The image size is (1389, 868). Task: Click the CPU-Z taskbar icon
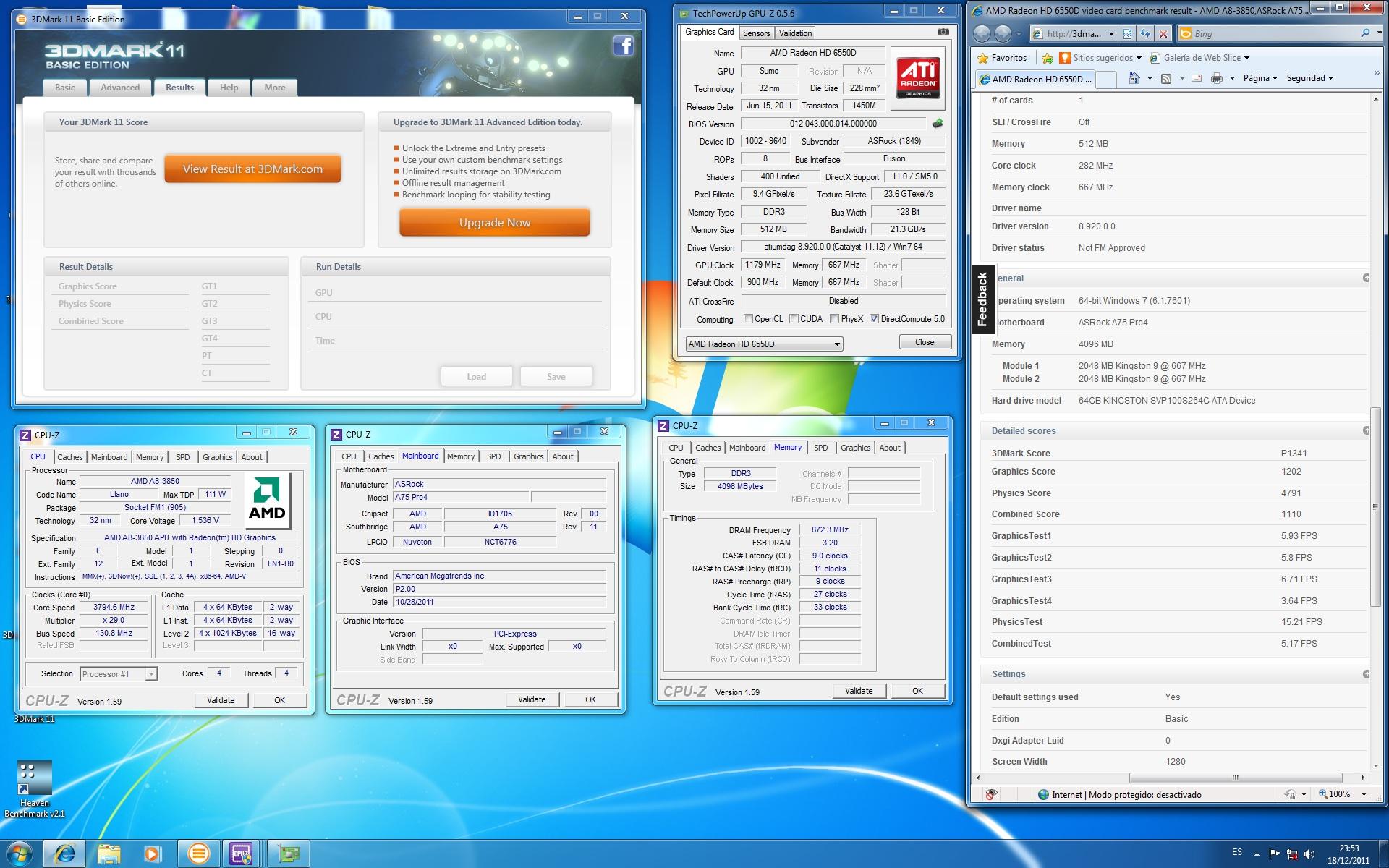[241, 854]
